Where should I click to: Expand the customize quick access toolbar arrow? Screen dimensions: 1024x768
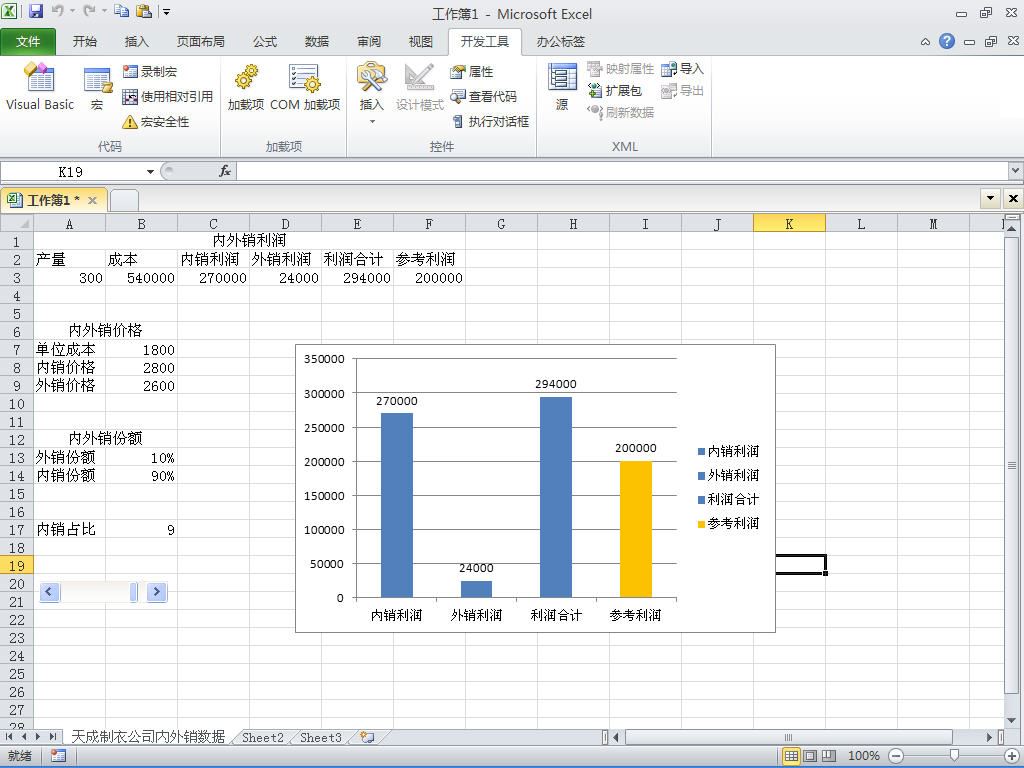point(167,12)
